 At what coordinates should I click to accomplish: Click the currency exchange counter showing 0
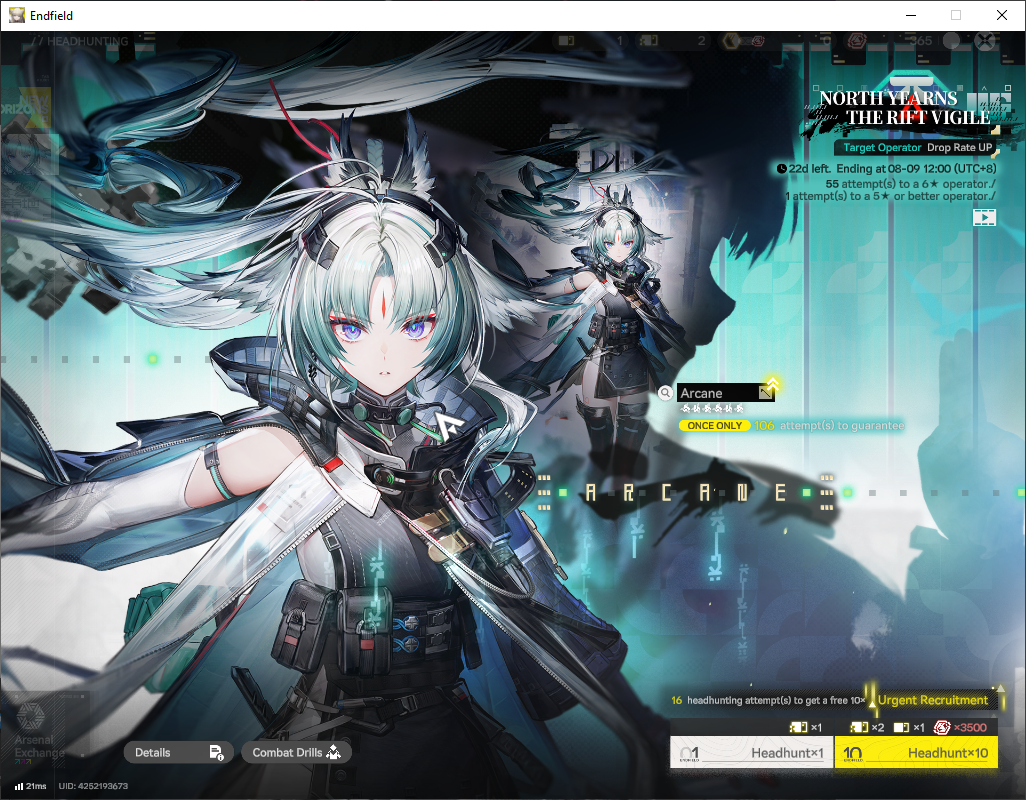tap(779, 41)
